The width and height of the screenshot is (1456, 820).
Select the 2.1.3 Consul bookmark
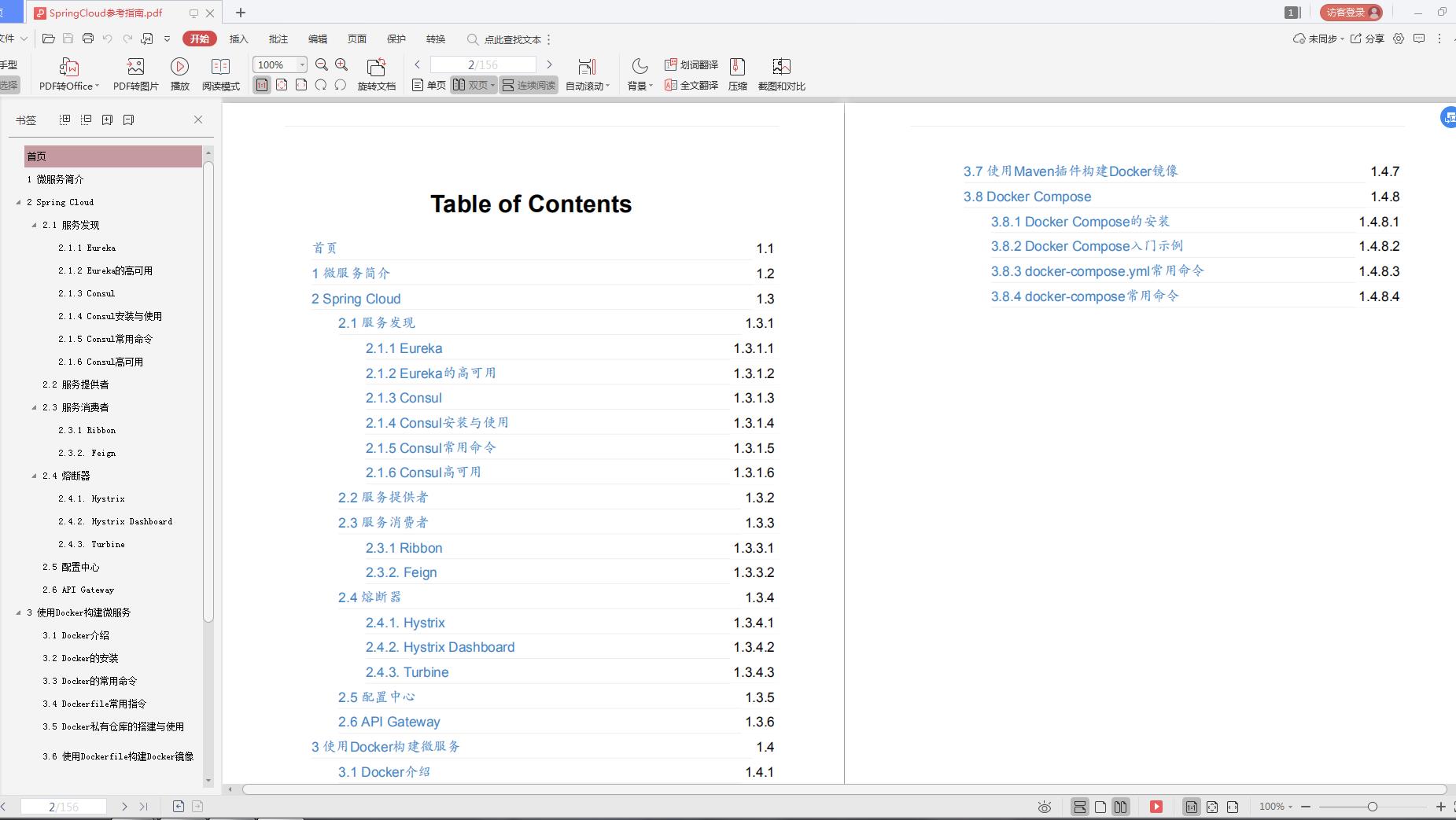87,293
